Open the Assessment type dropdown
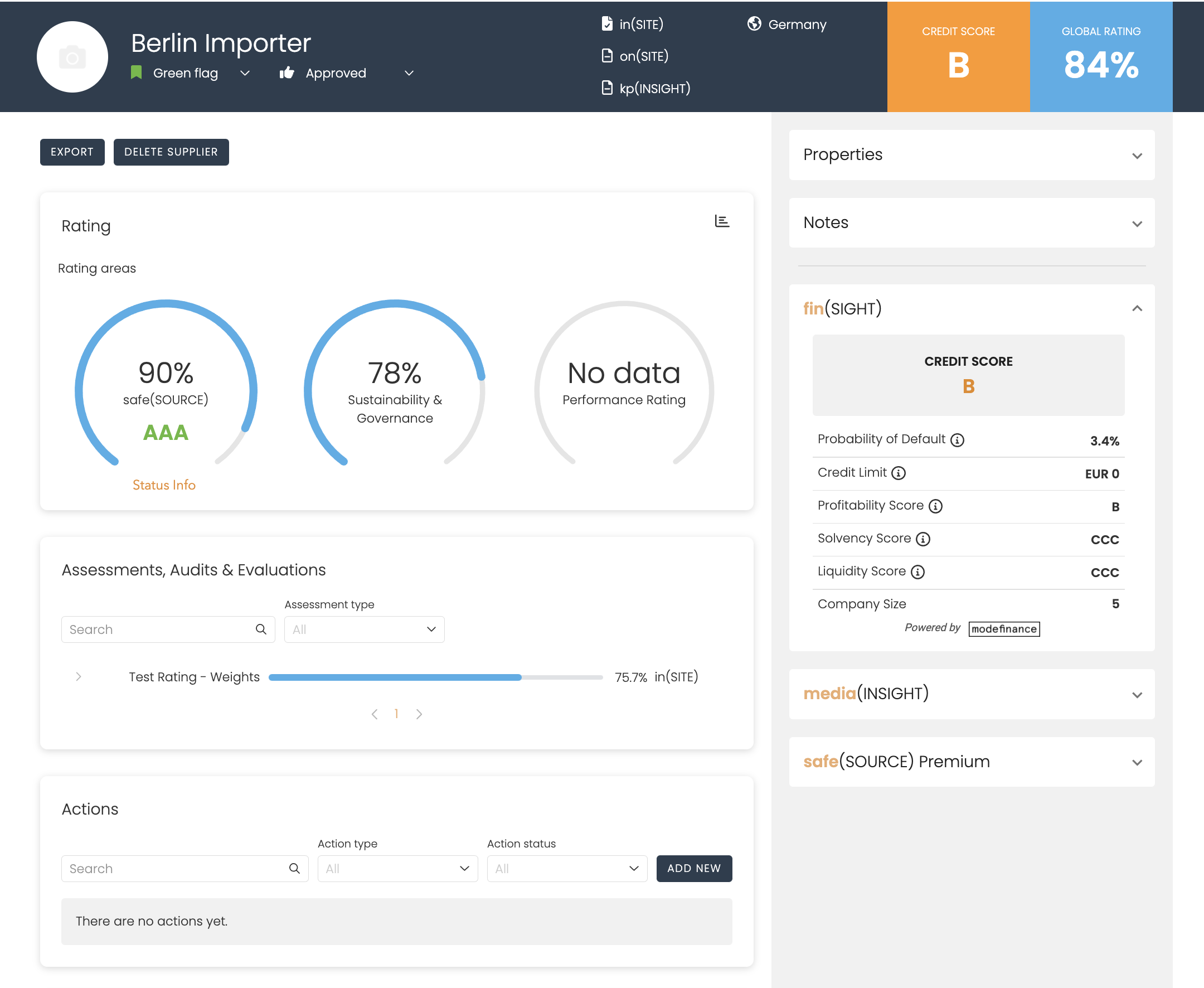 364,629
